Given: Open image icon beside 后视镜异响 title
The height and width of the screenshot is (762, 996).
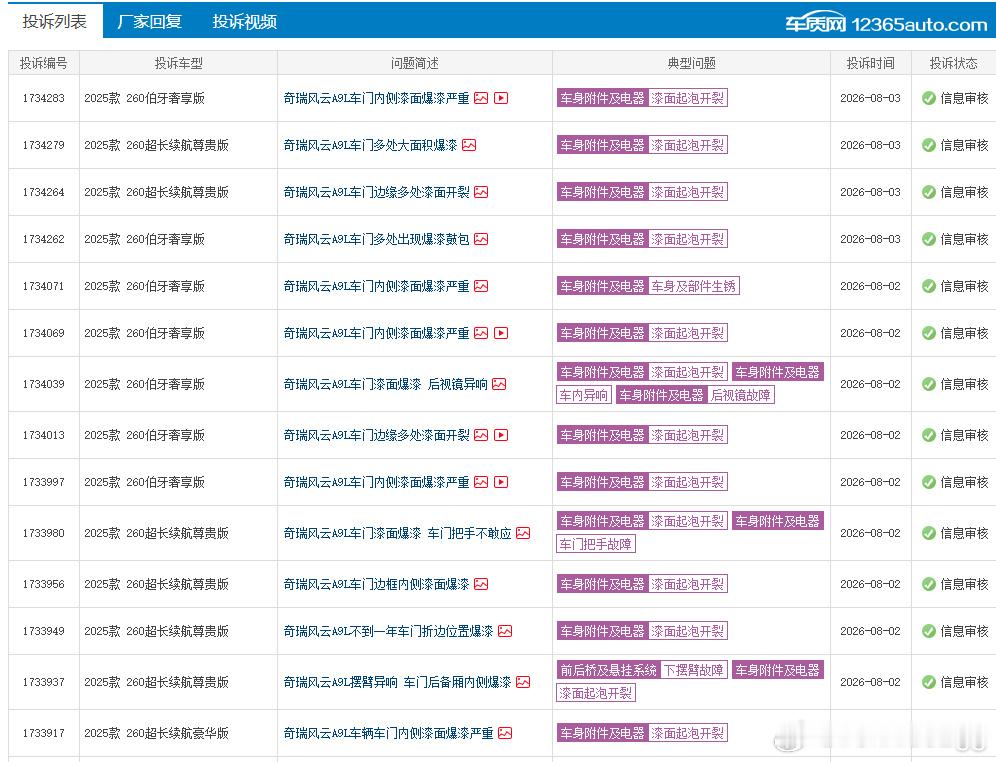Looking at the screenshot, I should point(499,384).
